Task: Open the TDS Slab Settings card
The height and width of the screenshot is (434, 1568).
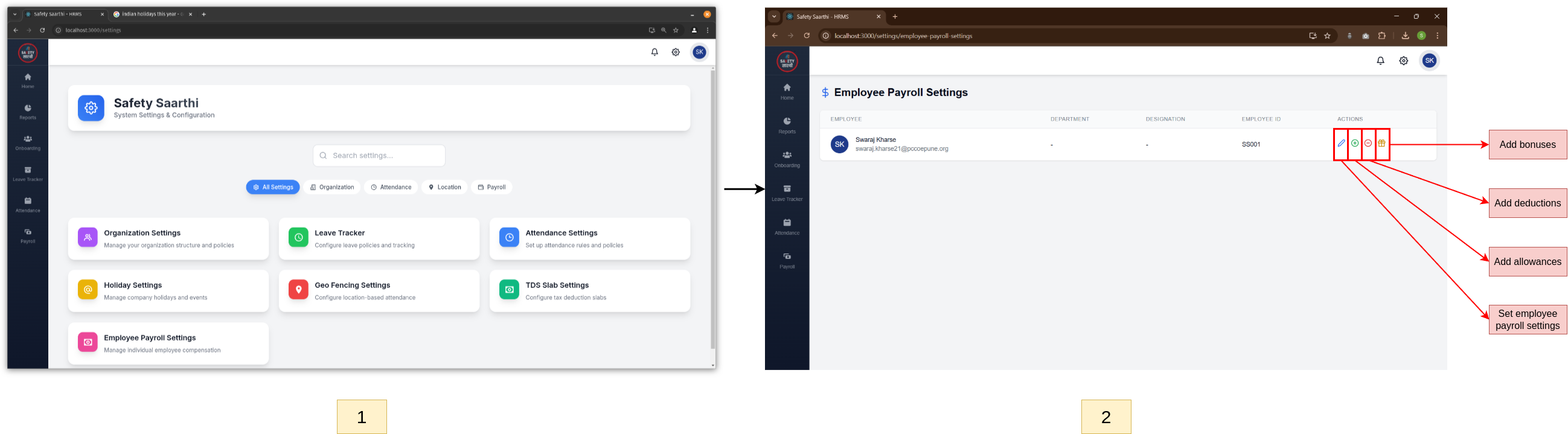Action: point(589,291)
